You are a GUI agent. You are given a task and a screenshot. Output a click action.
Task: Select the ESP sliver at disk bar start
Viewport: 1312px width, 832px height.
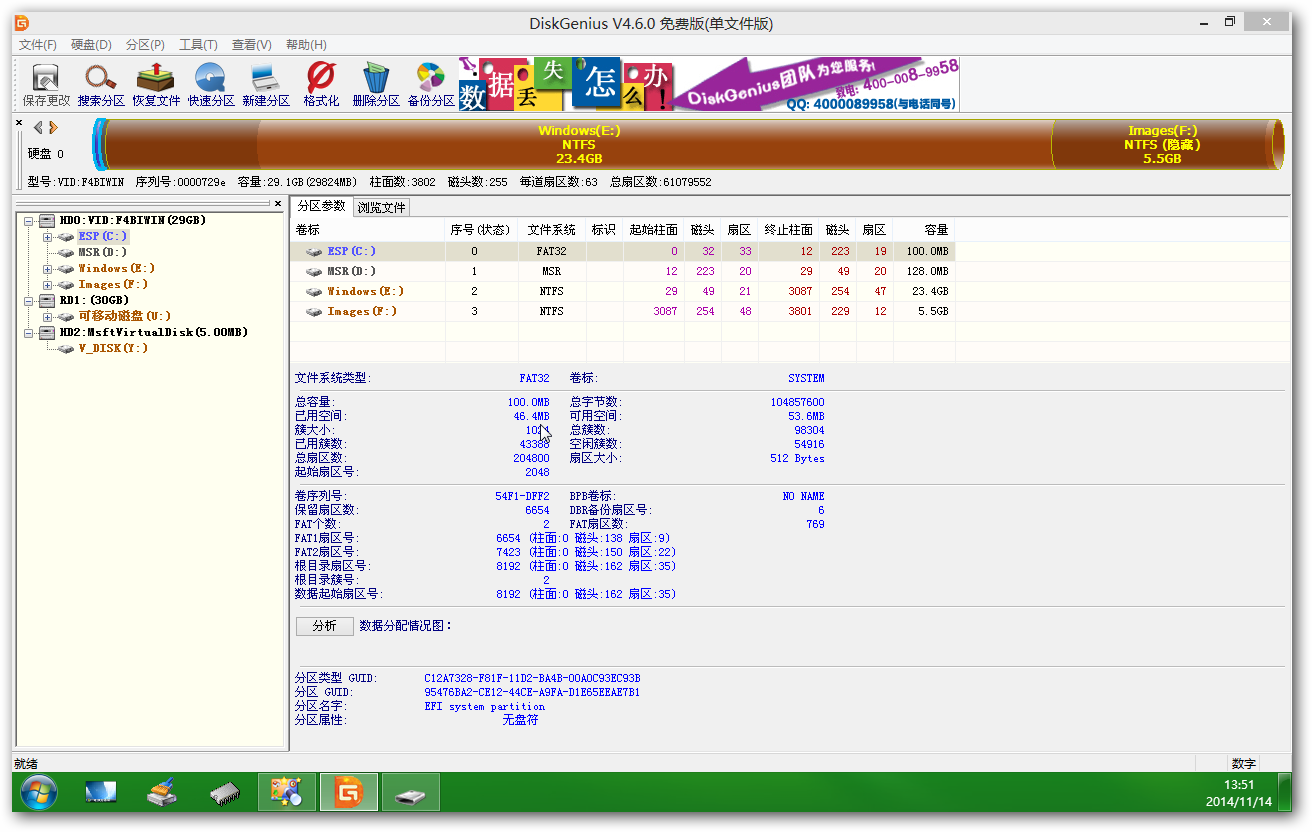pos(98,145)
